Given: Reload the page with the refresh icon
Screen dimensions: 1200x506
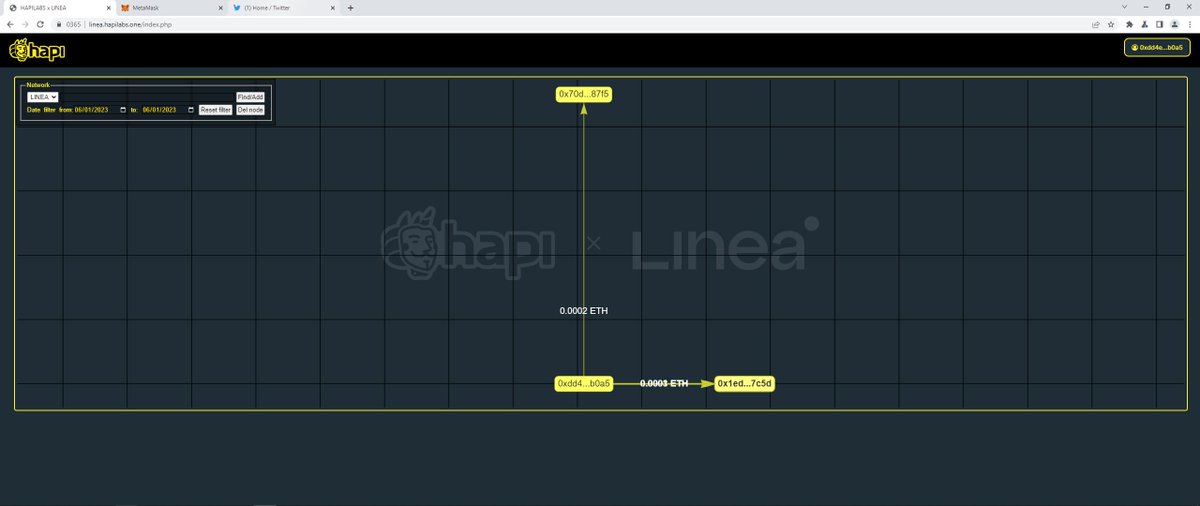Looking at the screenshot, I should [x=40, y=24].
